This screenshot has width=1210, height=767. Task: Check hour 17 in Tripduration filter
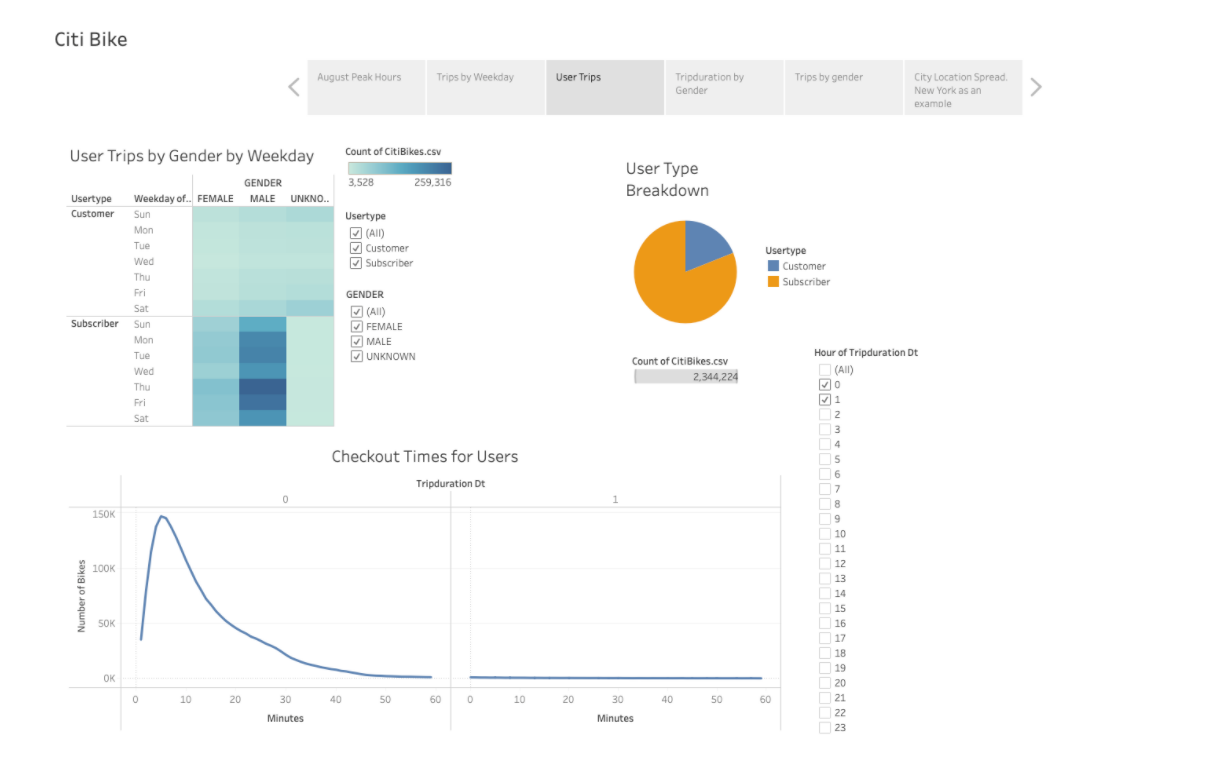tap(825, 638)
